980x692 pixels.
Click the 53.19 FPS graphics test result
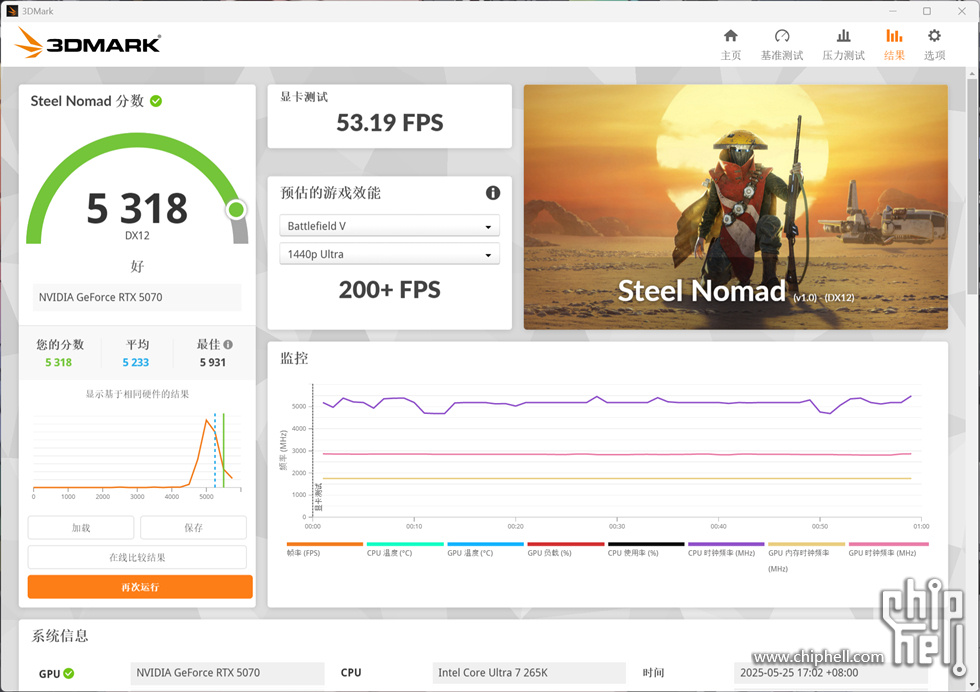[389, 123]
